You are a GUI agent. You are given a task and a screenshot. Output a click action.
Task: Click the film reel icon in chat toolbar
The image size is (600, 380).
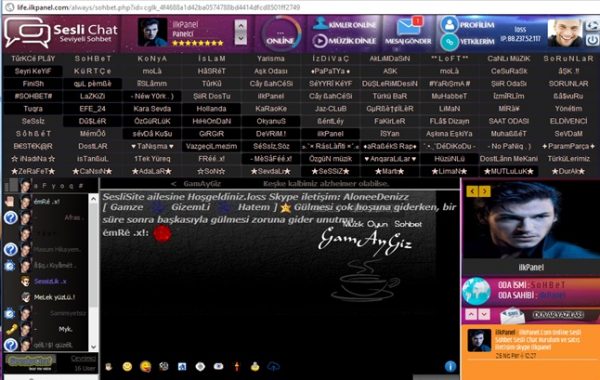pyautogui.click(x=164, y=367)
